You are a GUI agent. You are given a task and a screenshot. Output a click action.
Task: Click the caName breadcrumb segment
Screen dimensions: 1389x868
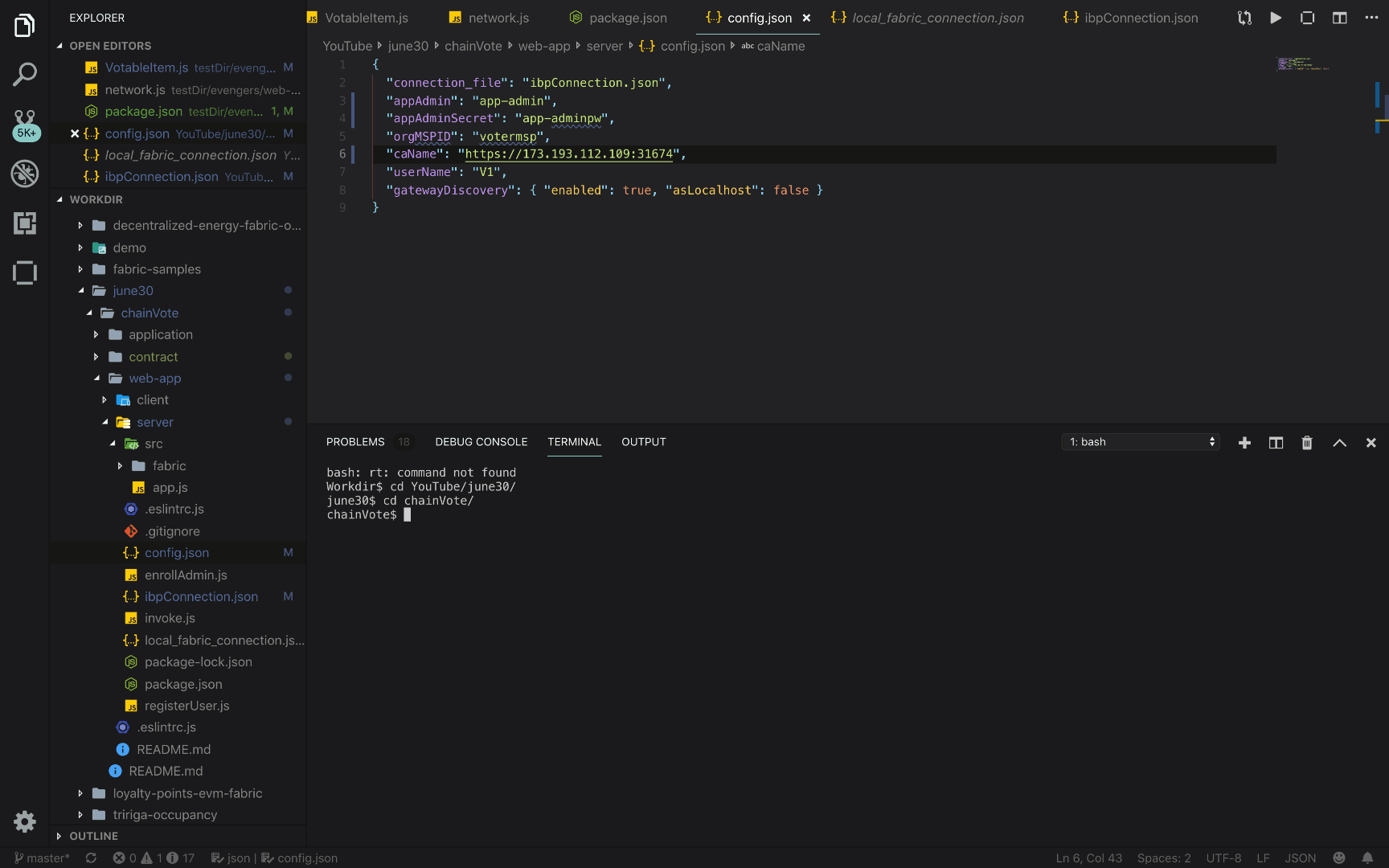[773, 46]
